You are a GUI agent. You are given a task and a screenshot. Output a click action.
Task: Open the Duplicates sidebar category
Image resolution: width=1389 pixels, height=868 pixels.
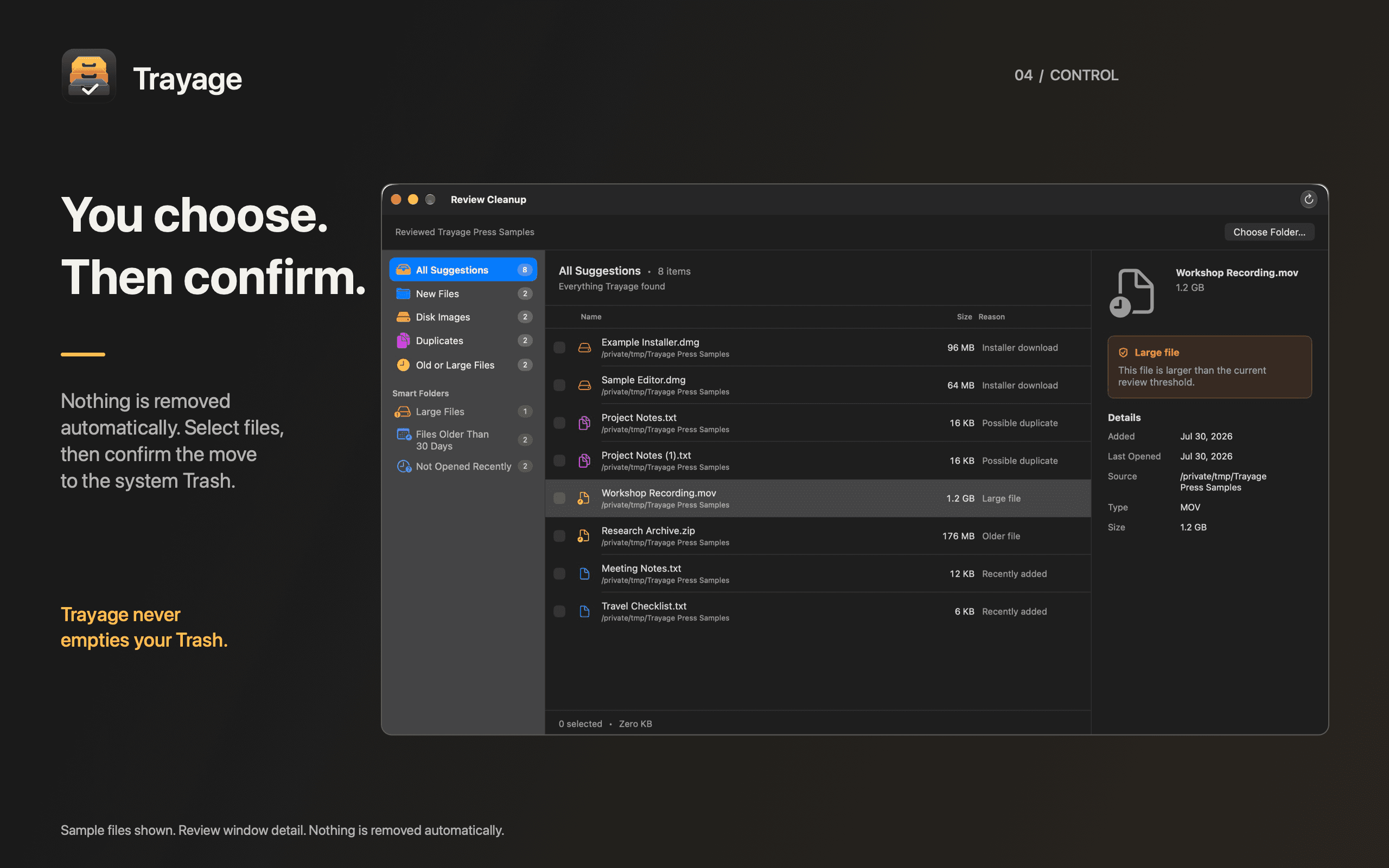(x=463, y=341)
